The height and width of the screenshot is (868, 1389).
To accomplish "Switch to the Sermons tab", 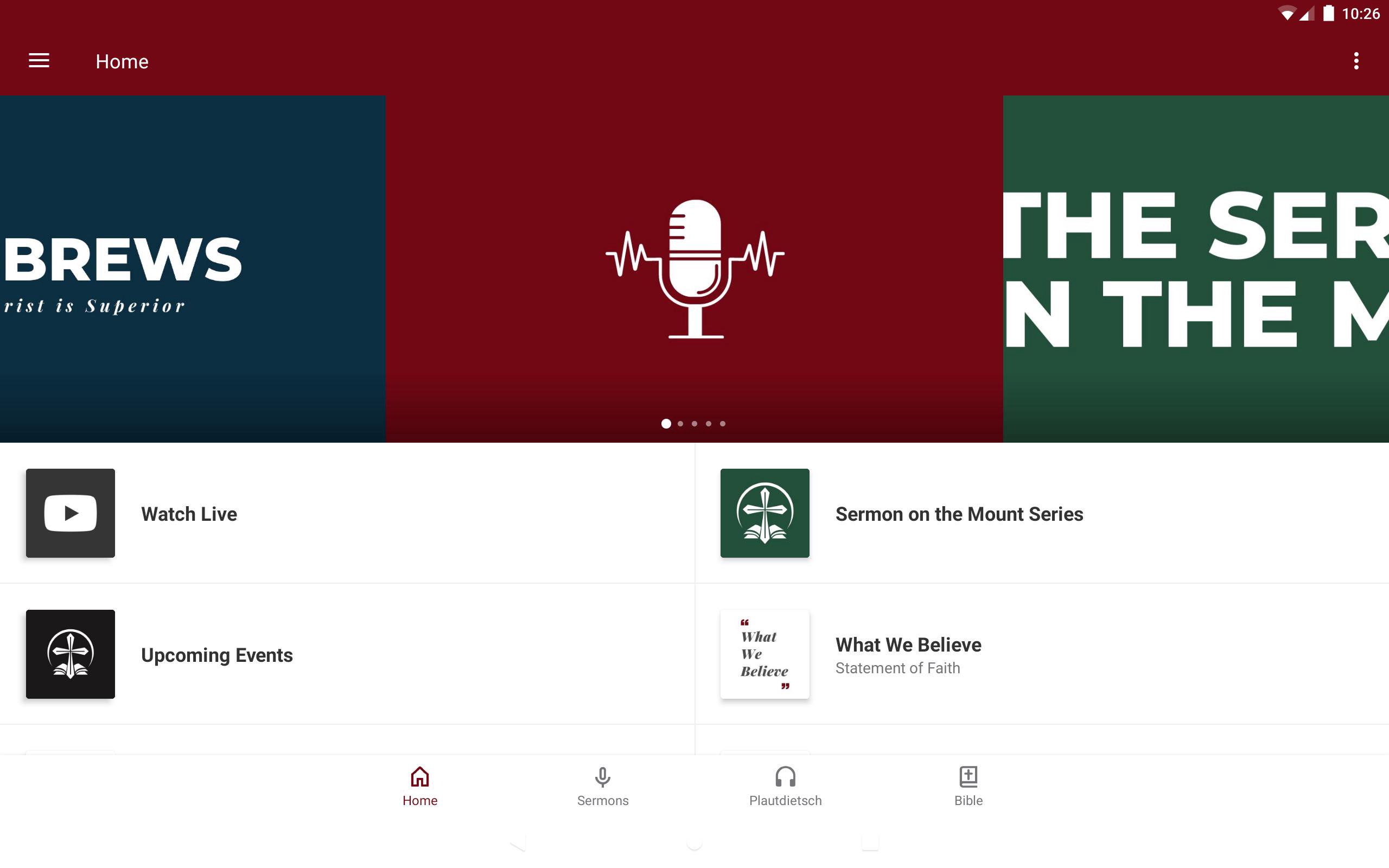I will pyautogui.click(x=603, y=786).
